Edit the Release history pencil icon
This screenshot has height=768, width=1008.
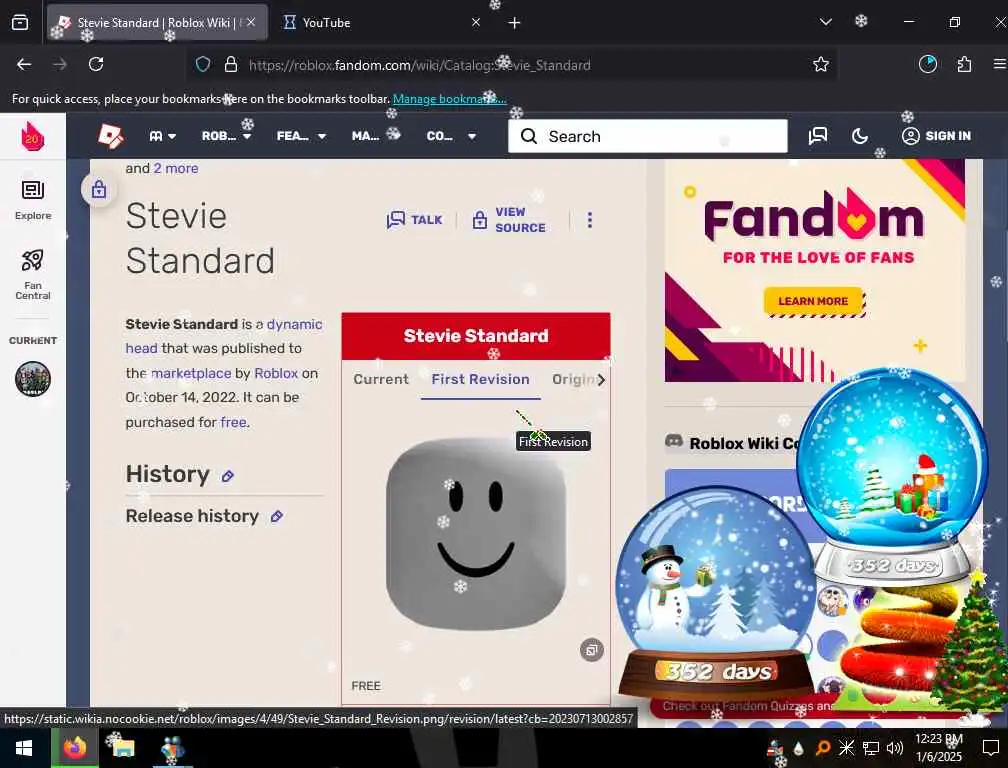point(276,517)
